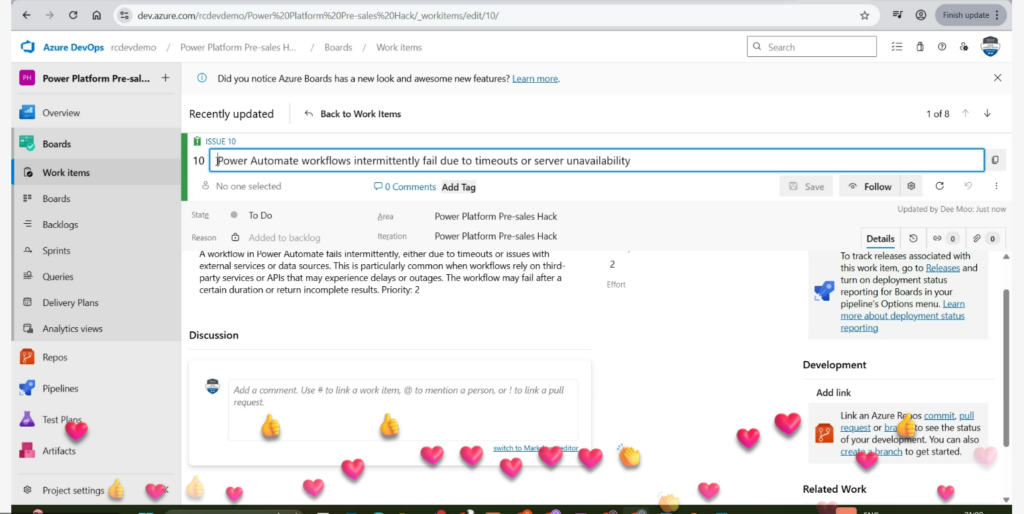Viewport: 1024px width, 514px height.
Task: Click the browser Reload button
Action: point(72,15)
